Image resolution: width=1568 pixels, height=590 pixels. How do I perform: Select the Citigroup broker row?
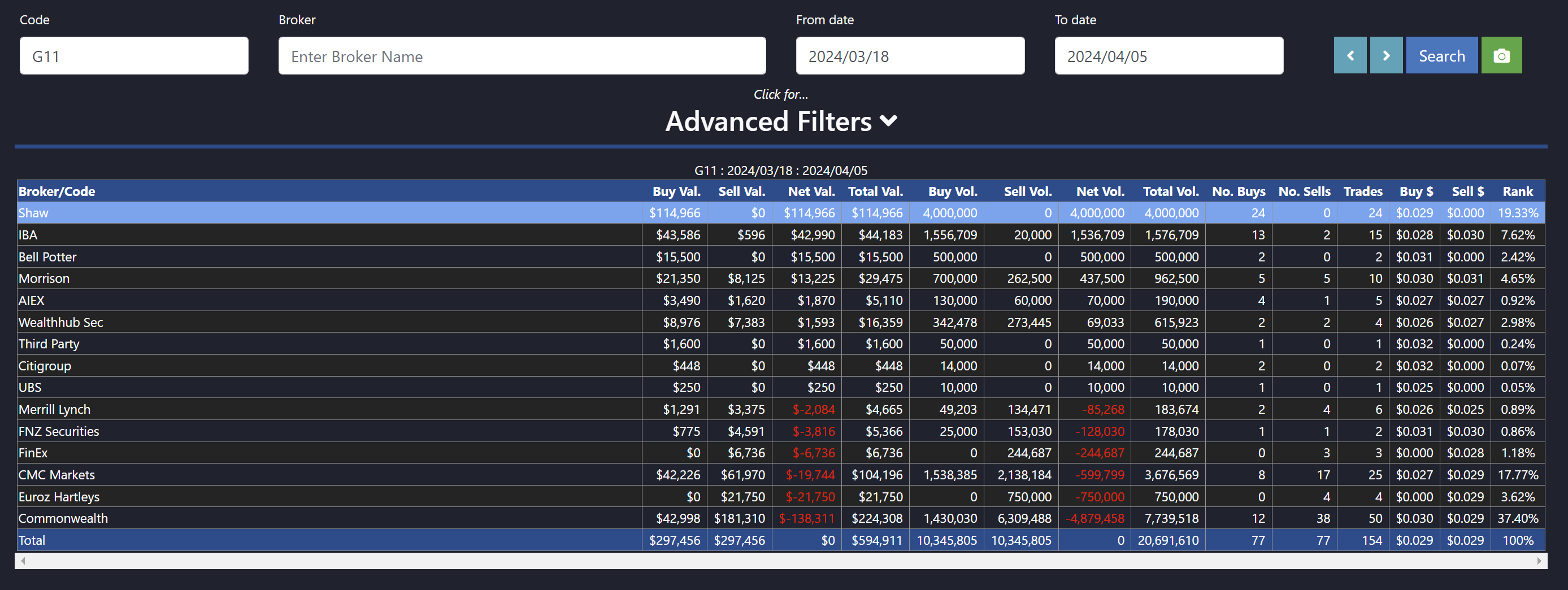tap(781, 365)
